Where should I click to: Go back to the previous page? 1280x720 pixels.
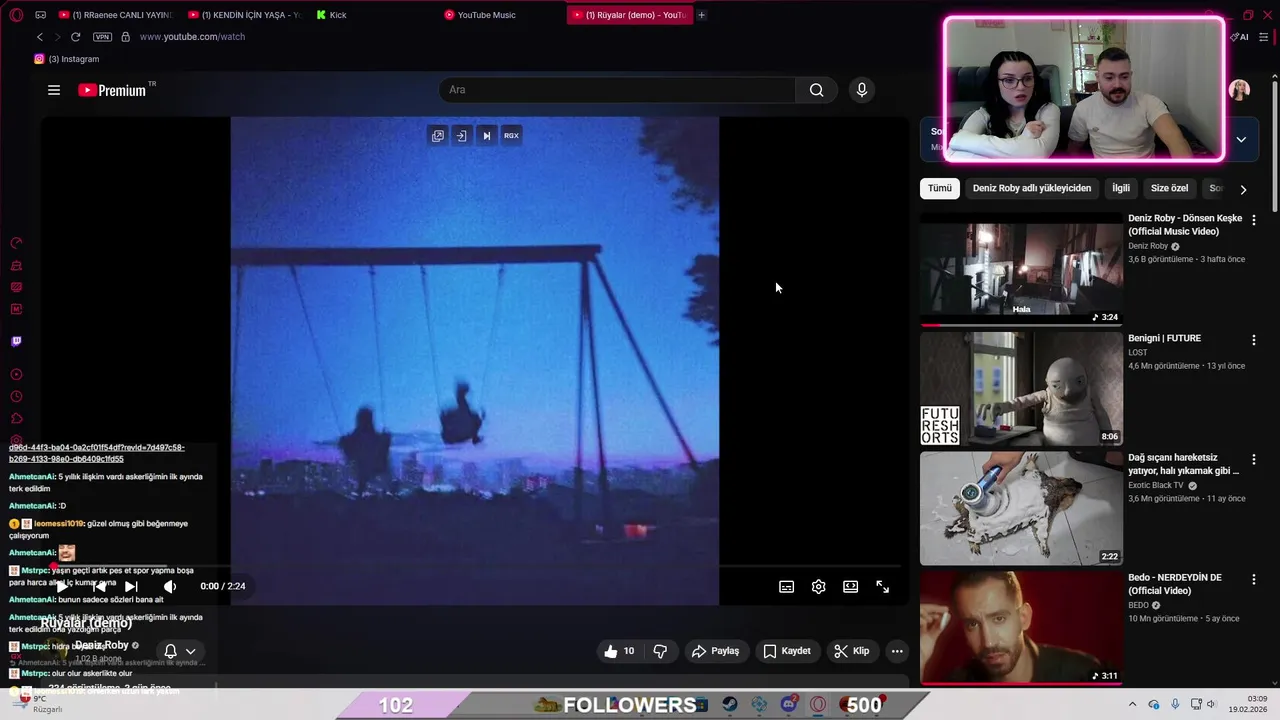coord(40,37)
